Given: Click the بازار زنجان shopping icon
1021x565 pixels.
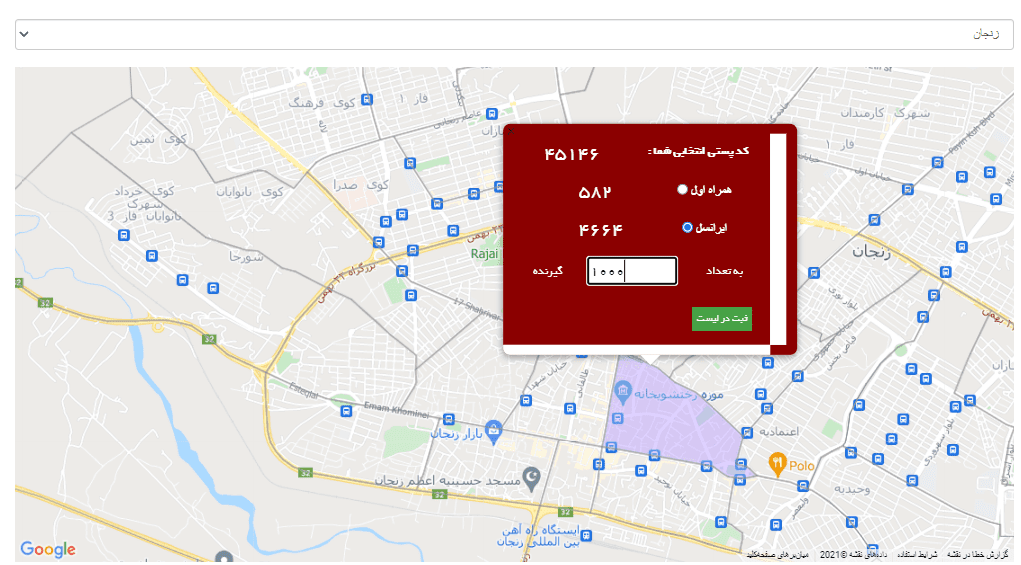Looking at the screenshot, I should coord(494,430).
